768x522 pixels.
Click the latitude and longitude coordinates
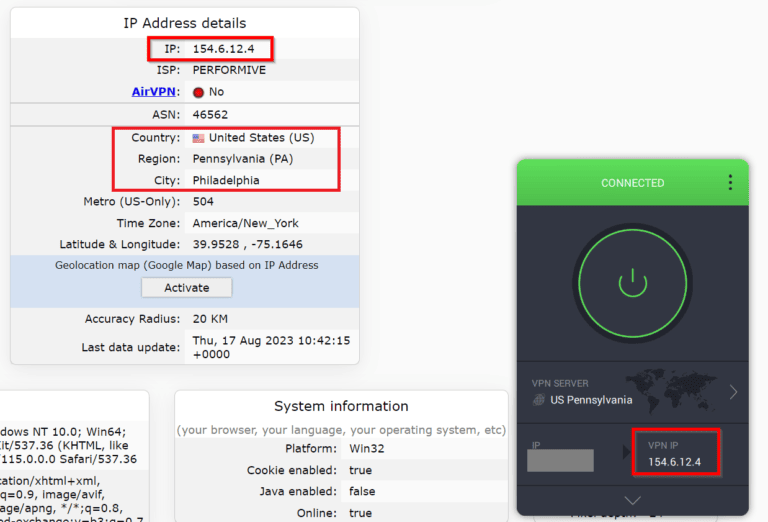247,244
